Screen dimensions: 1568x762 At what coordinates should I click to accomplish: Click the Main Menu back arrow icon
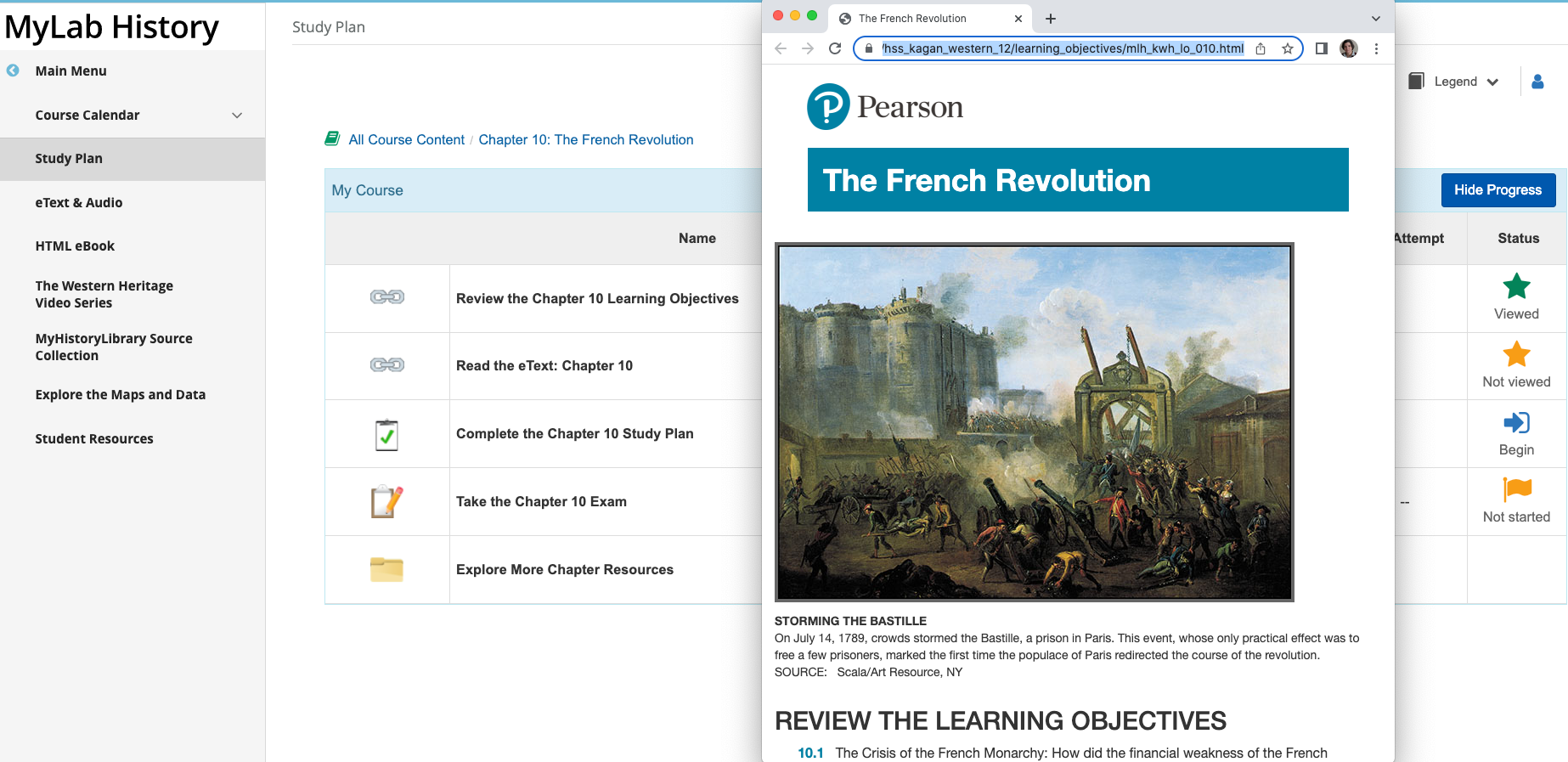click(13, 71)
